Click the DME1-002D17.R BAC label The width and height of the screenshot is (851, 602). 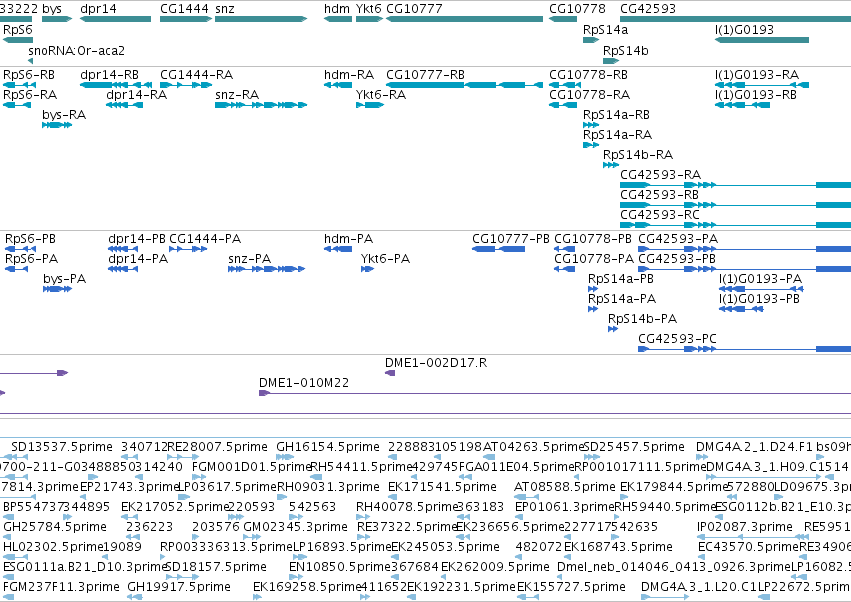point(436,363)
